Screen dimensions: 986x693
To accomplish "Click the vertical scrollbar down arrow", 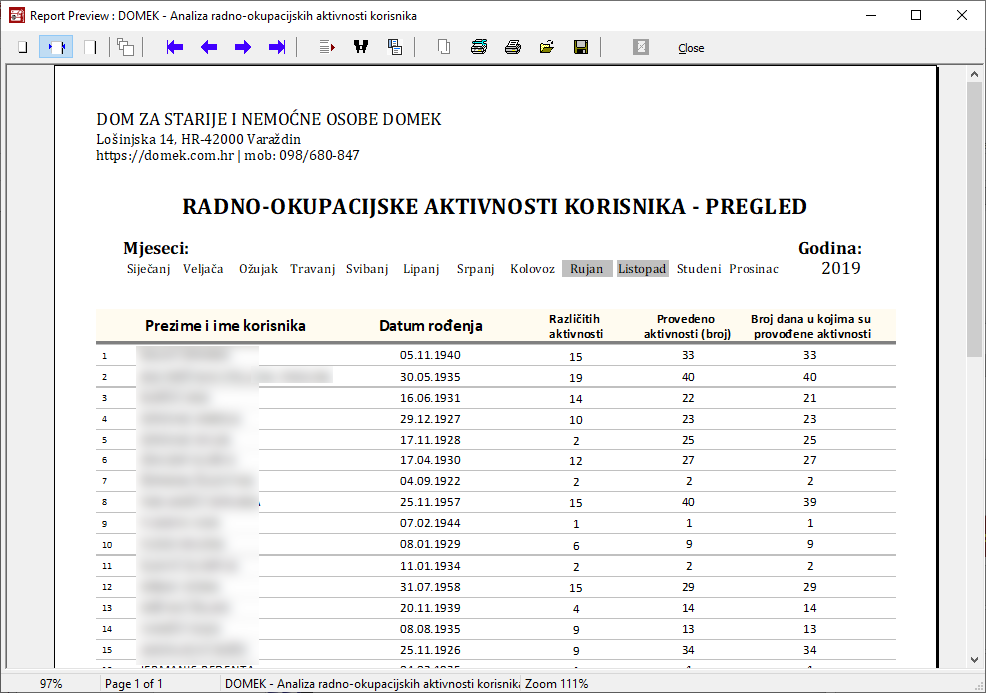I will pyautogui.click(x=974, y=658).
